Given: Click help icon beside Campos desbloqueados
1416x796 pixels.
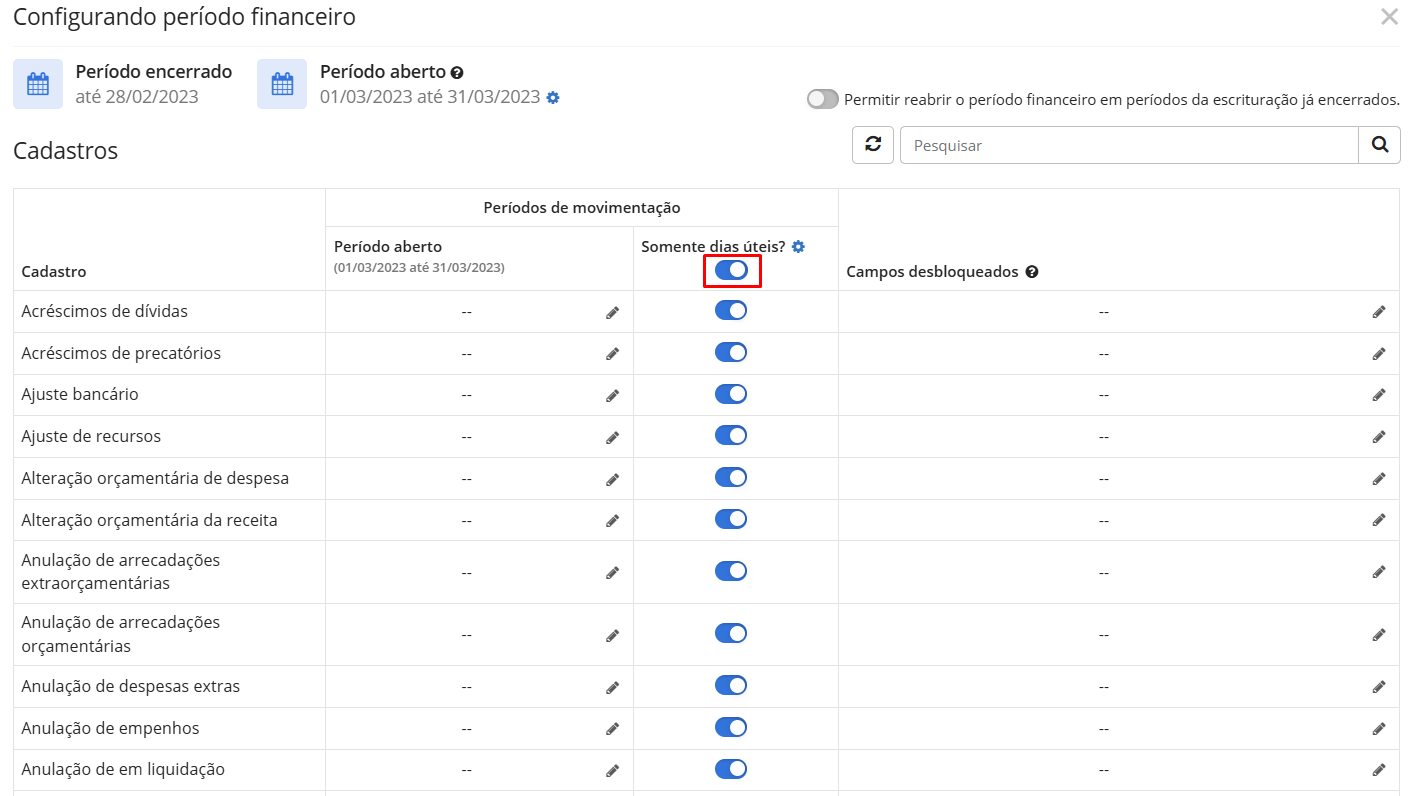Looking at the screenshot, I should [x=1032, y=272].
